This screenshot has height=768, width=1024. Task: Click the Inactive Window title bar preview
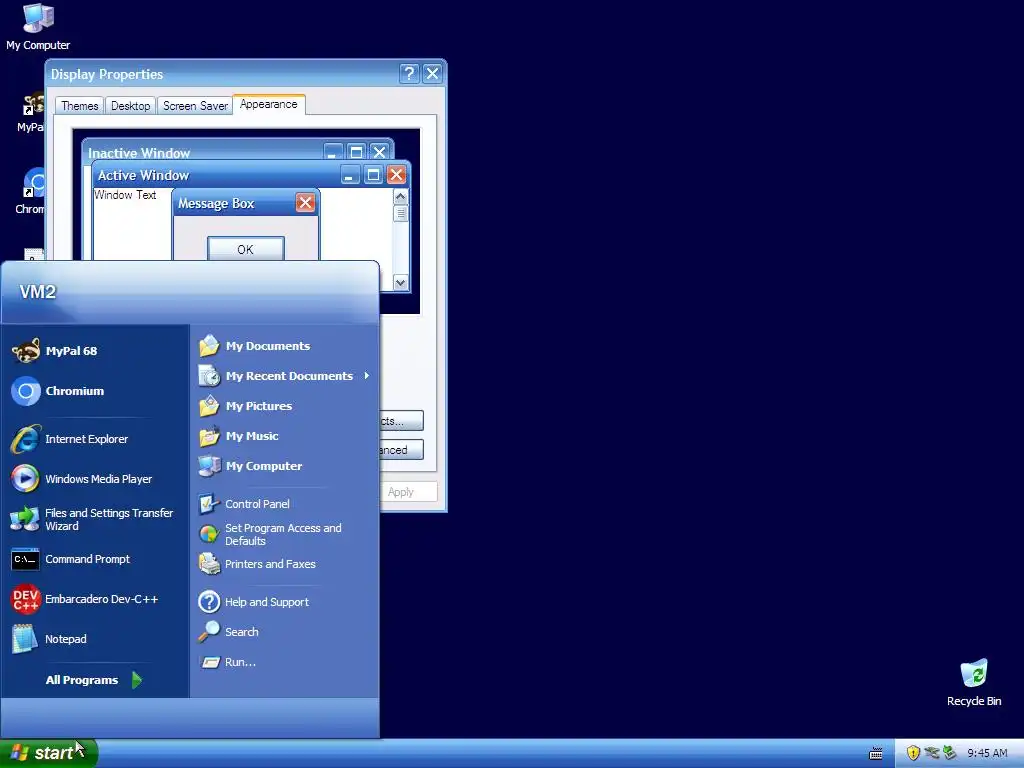click(238, 152)
